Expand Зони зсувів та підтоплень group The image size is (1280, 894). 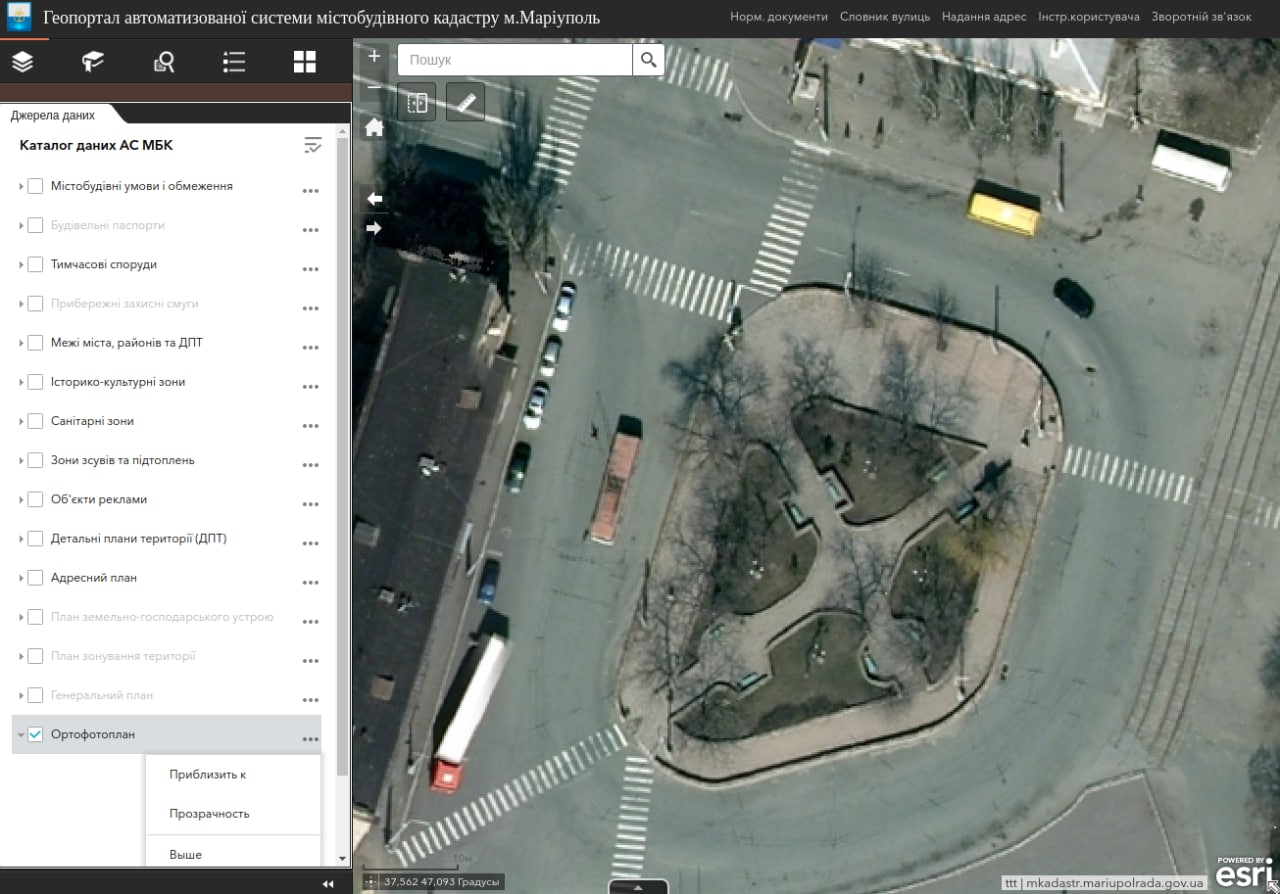point(21,460)
